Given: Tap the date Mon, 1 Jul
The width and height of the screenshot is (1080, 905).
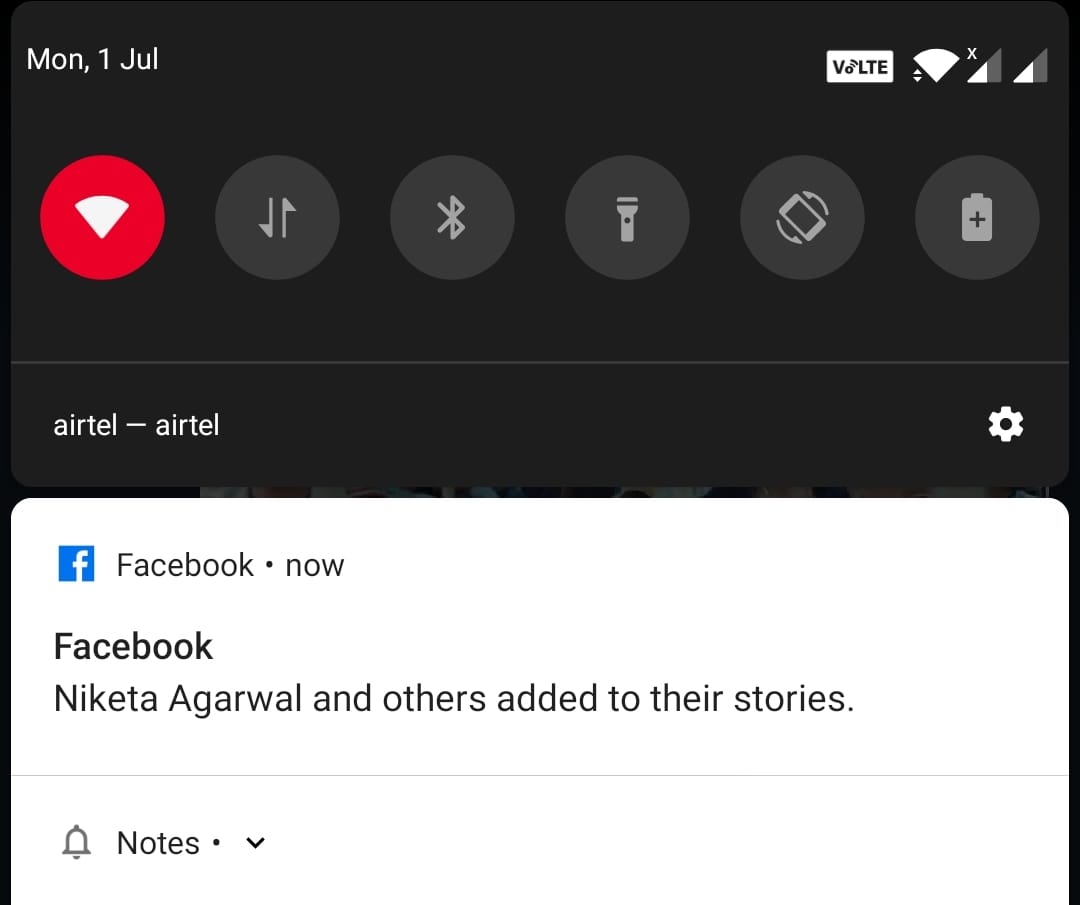Looking at the screenshot, I should point(92,59).
